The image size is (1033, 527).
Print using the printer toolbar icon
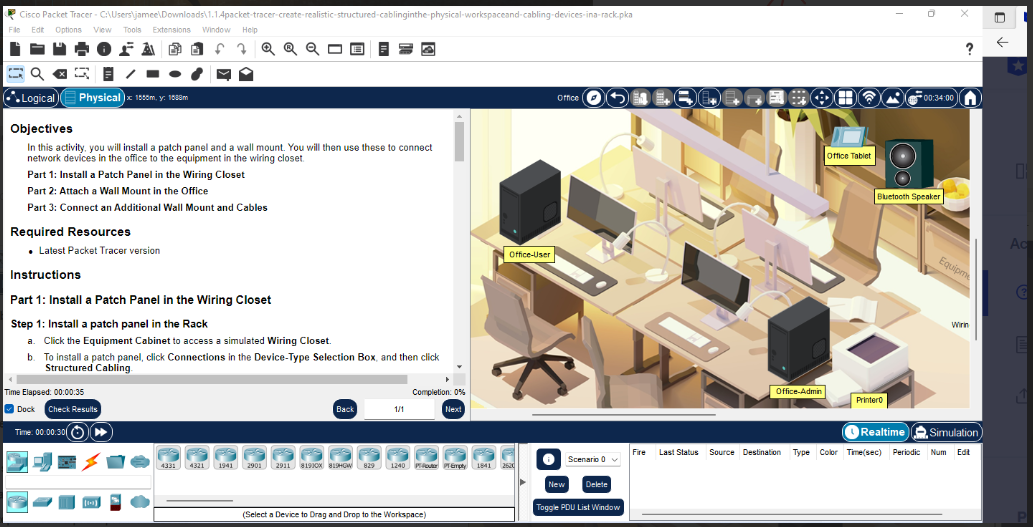point(82,49)
